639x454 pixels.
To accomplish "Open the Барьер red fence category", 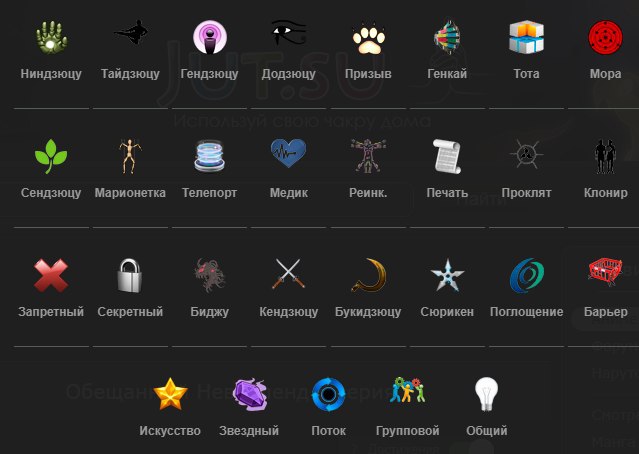I will (605, 271).
